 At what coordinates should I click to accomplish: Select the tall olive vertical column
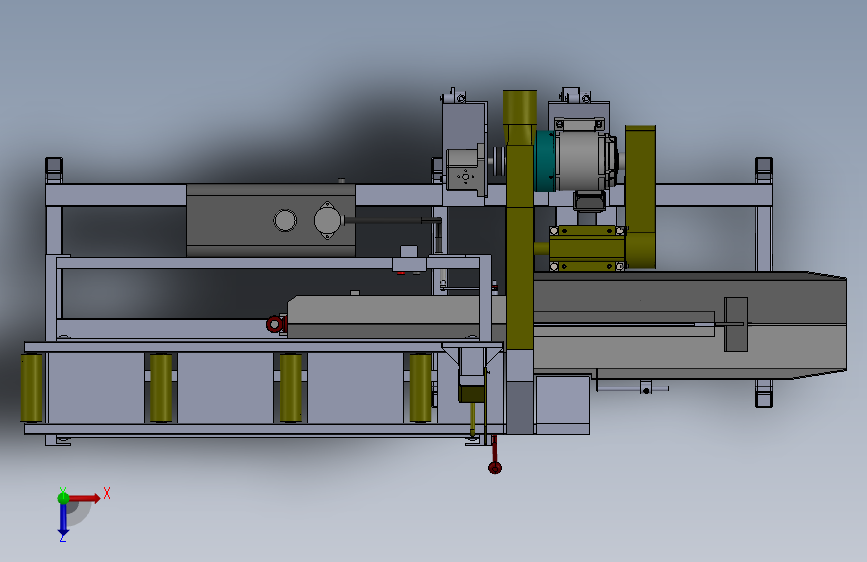[x=520, y=220]
